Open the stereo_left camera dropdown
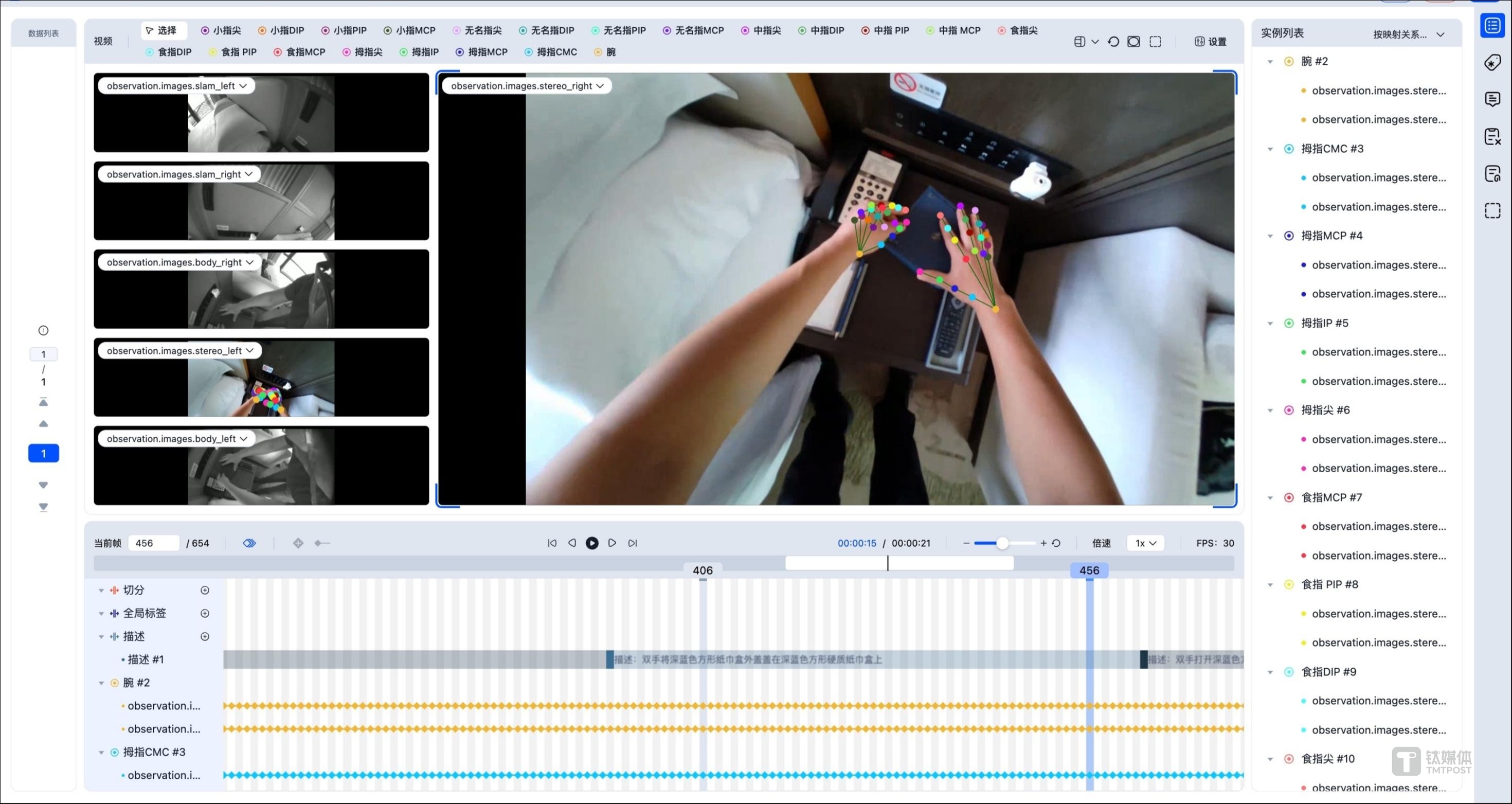Screen dimensions: 1512x804 [180, 351]
